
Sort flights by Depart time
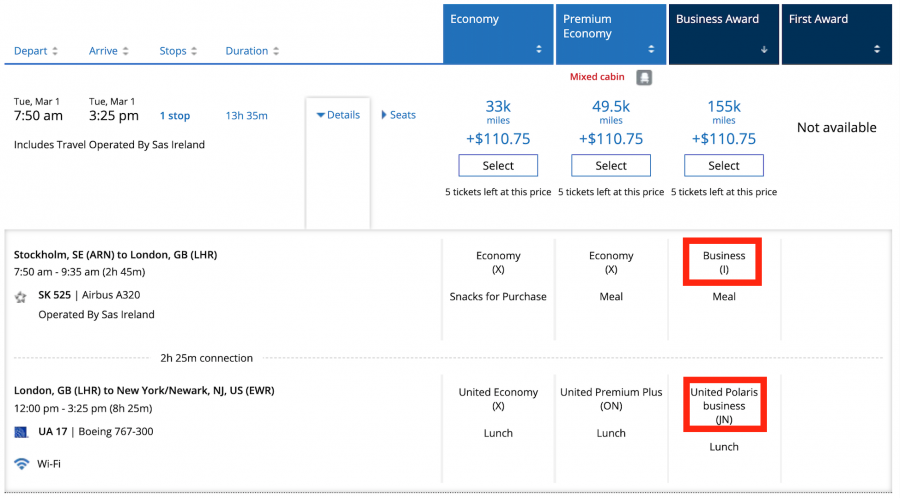(x=36, y=51)
